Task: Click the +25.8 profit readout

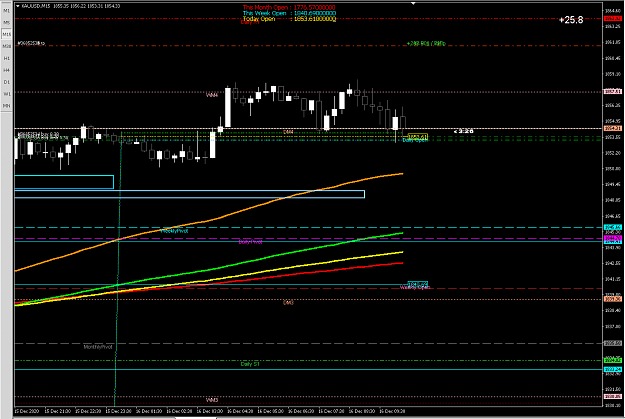Action: coord(571,20)
